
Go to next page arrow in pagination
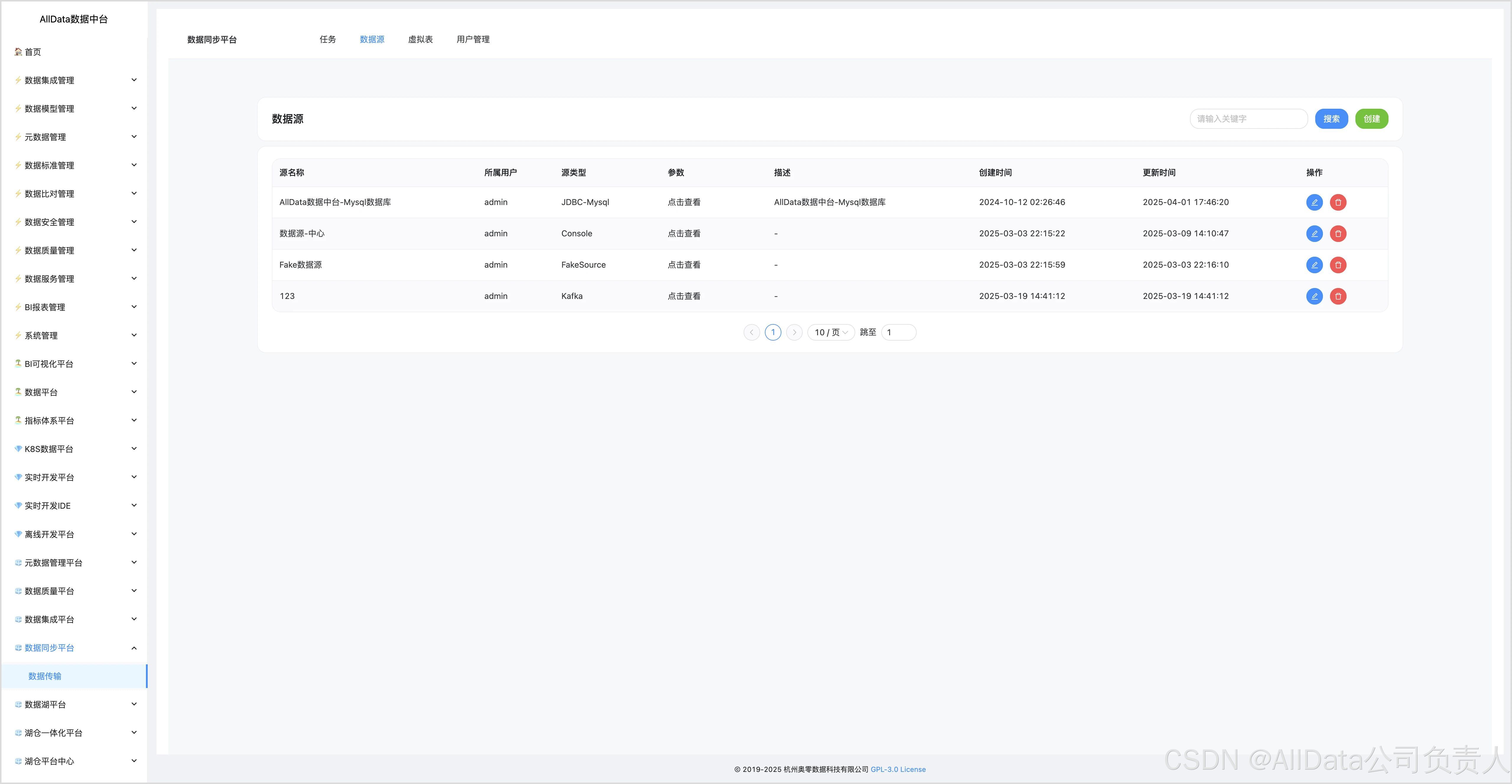tap(794, 332)
